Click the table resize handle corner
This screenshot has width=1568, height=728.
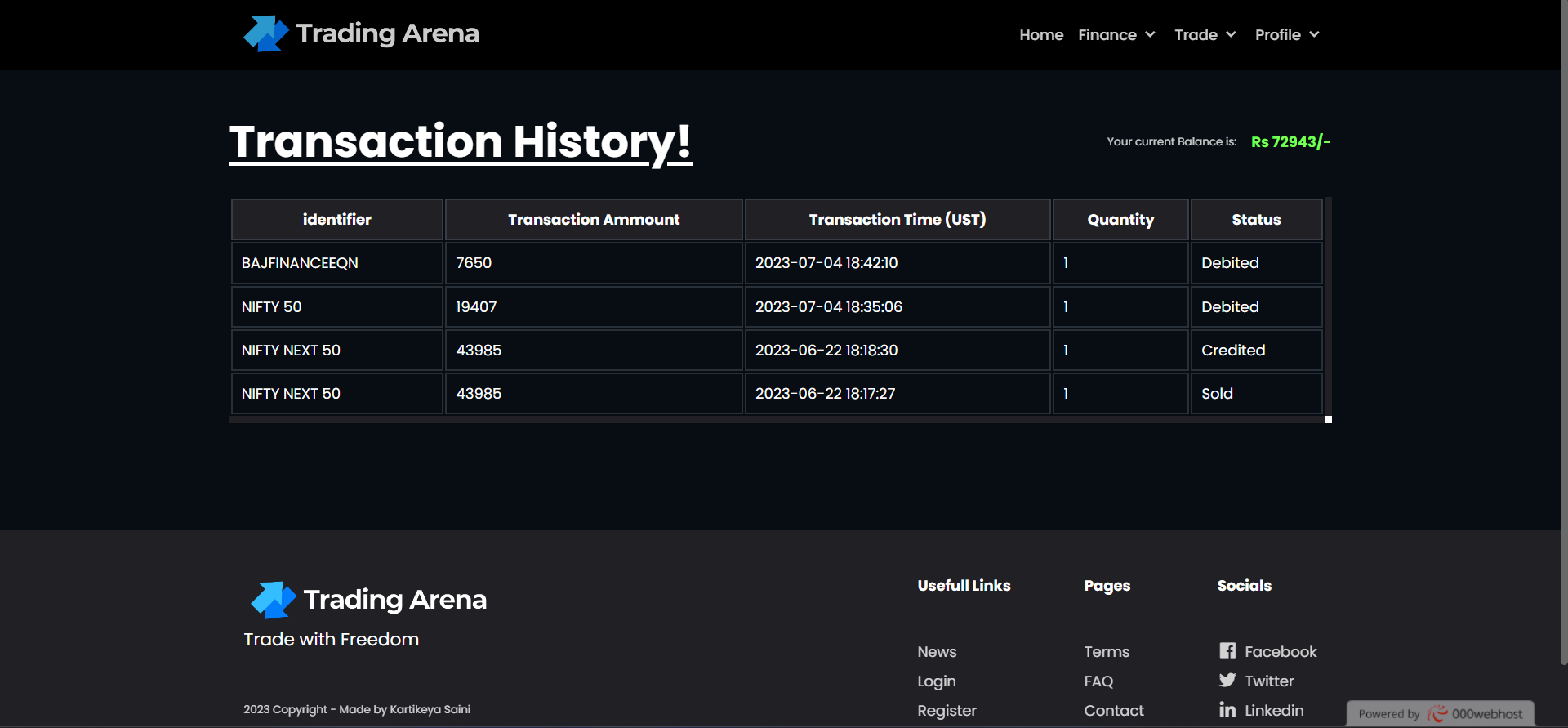pos(1328,419)
